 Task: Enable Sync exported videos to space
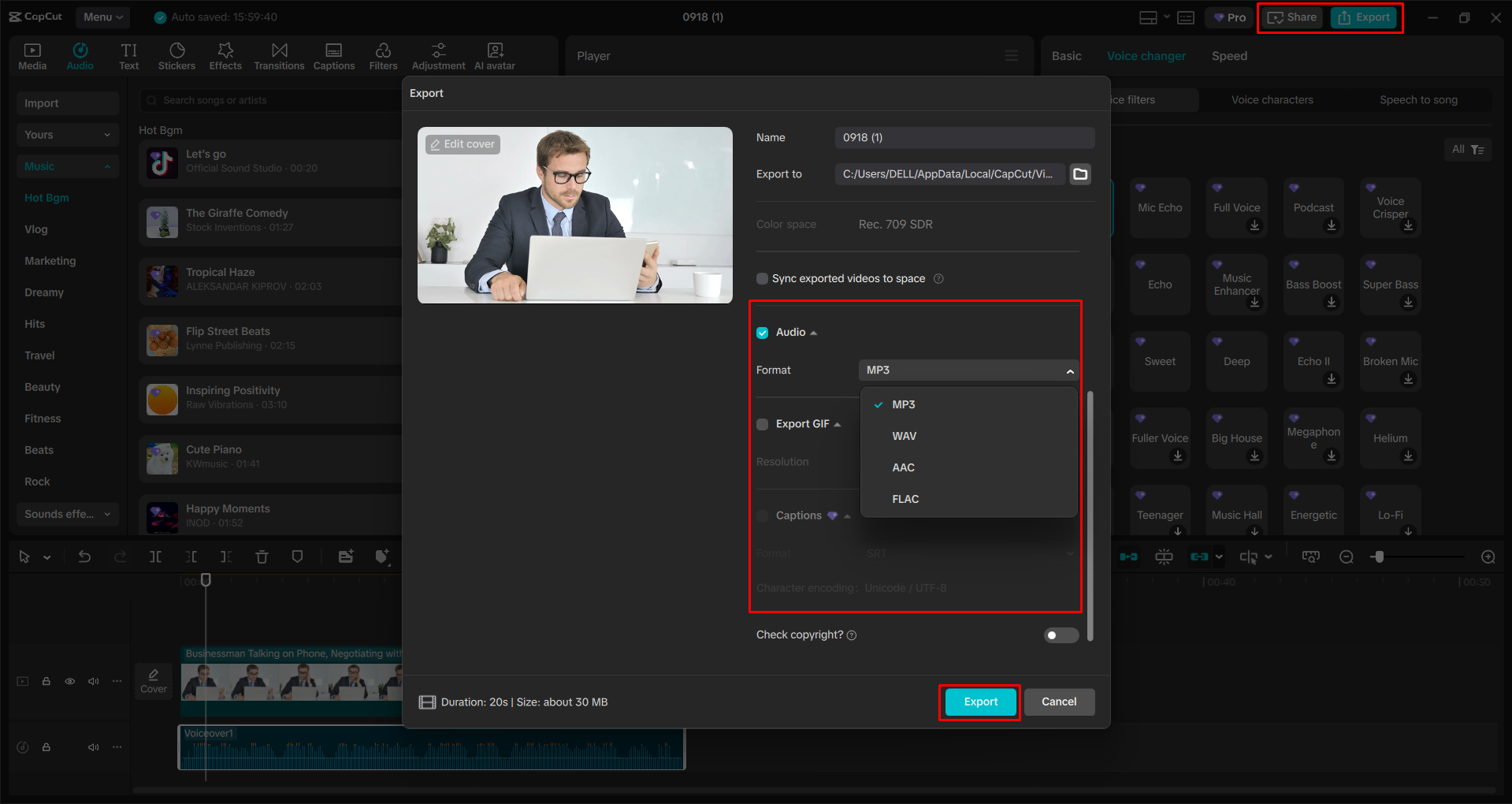pos(762,278)
